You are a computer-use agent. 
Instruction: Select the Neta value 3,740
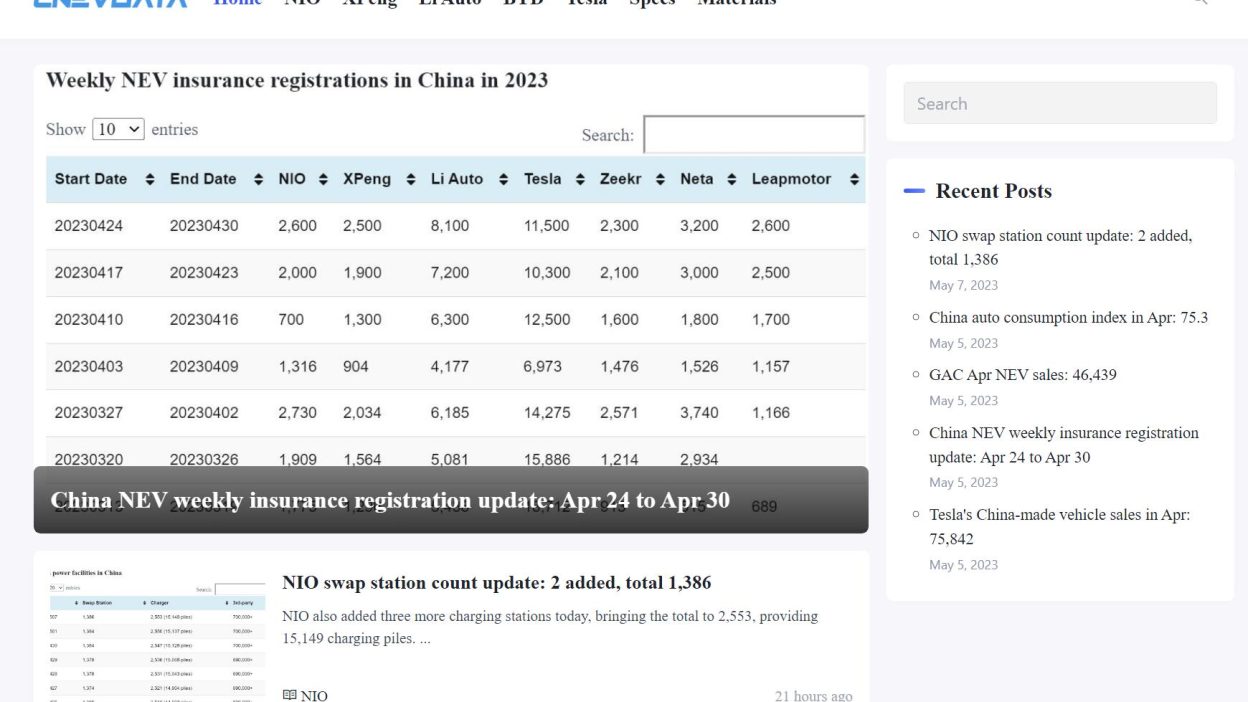pyautogui.click(x=699, y=412)
